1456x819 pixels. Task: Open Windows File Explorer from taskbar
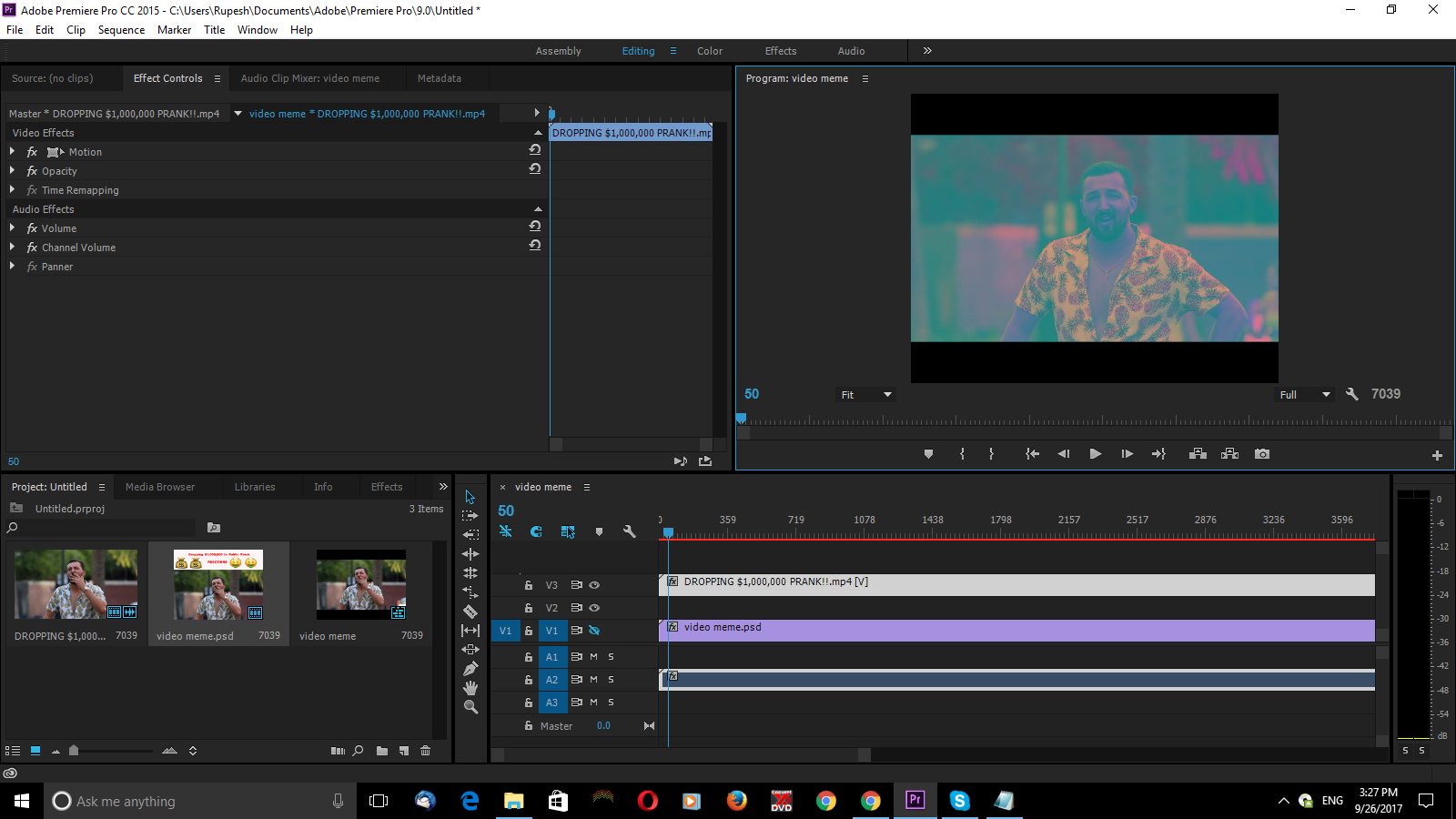(514, 801)
